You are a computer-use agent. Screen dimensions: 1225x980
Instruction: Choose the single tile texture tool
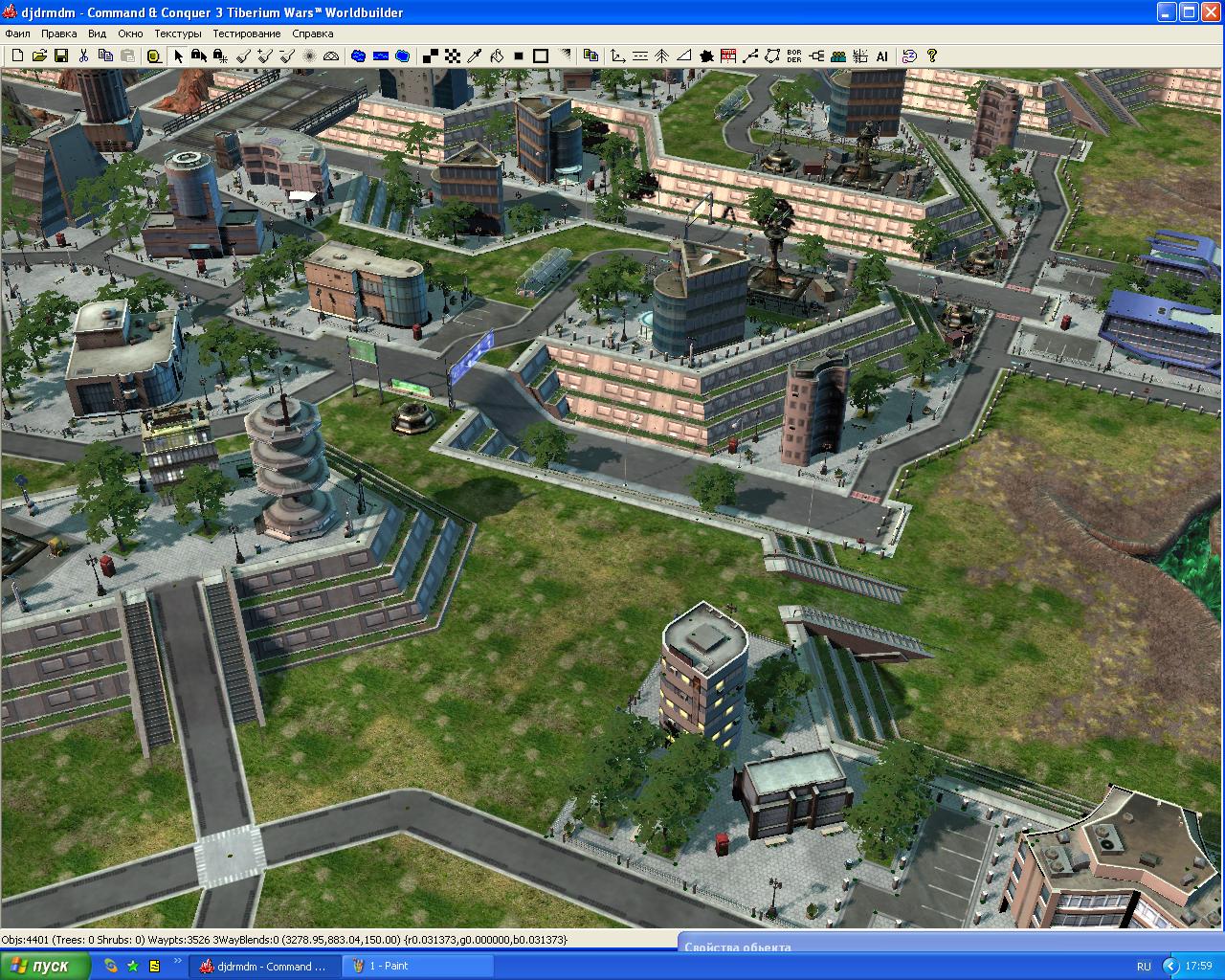[431, 56]
